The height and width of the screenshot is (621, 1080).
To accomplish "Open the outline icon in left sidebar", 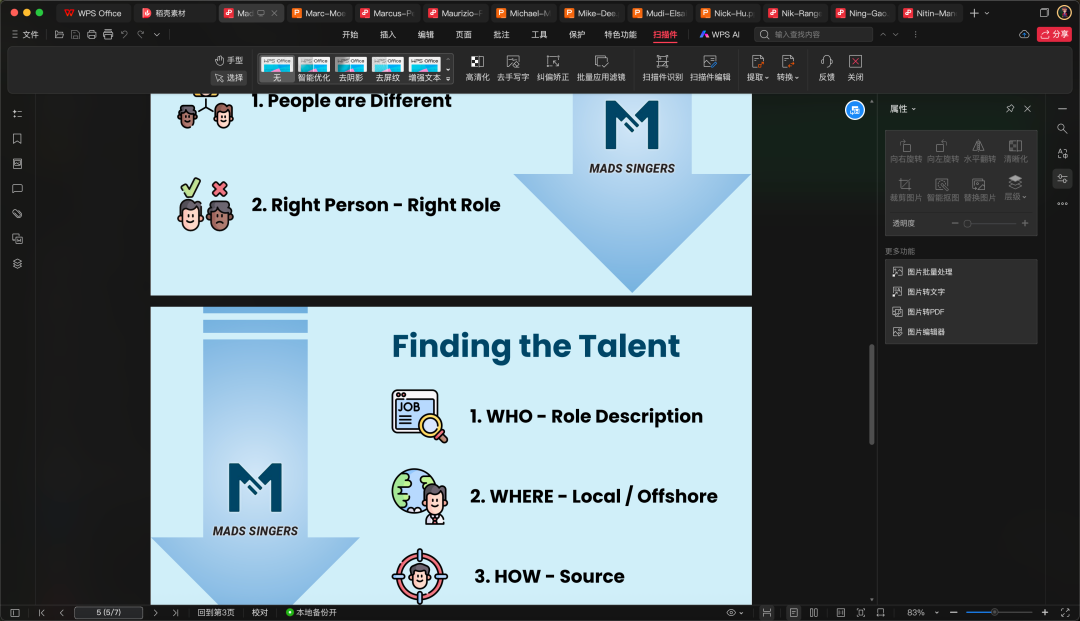I will pyautogui.click(x=18, y=114).
